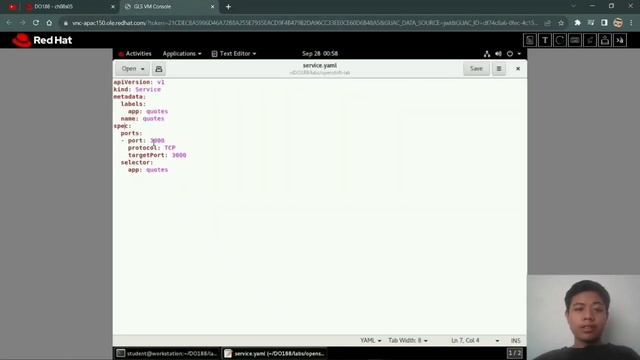Click the 'spec:' line
Screen dimensions: 640x360
coord(122,126)
